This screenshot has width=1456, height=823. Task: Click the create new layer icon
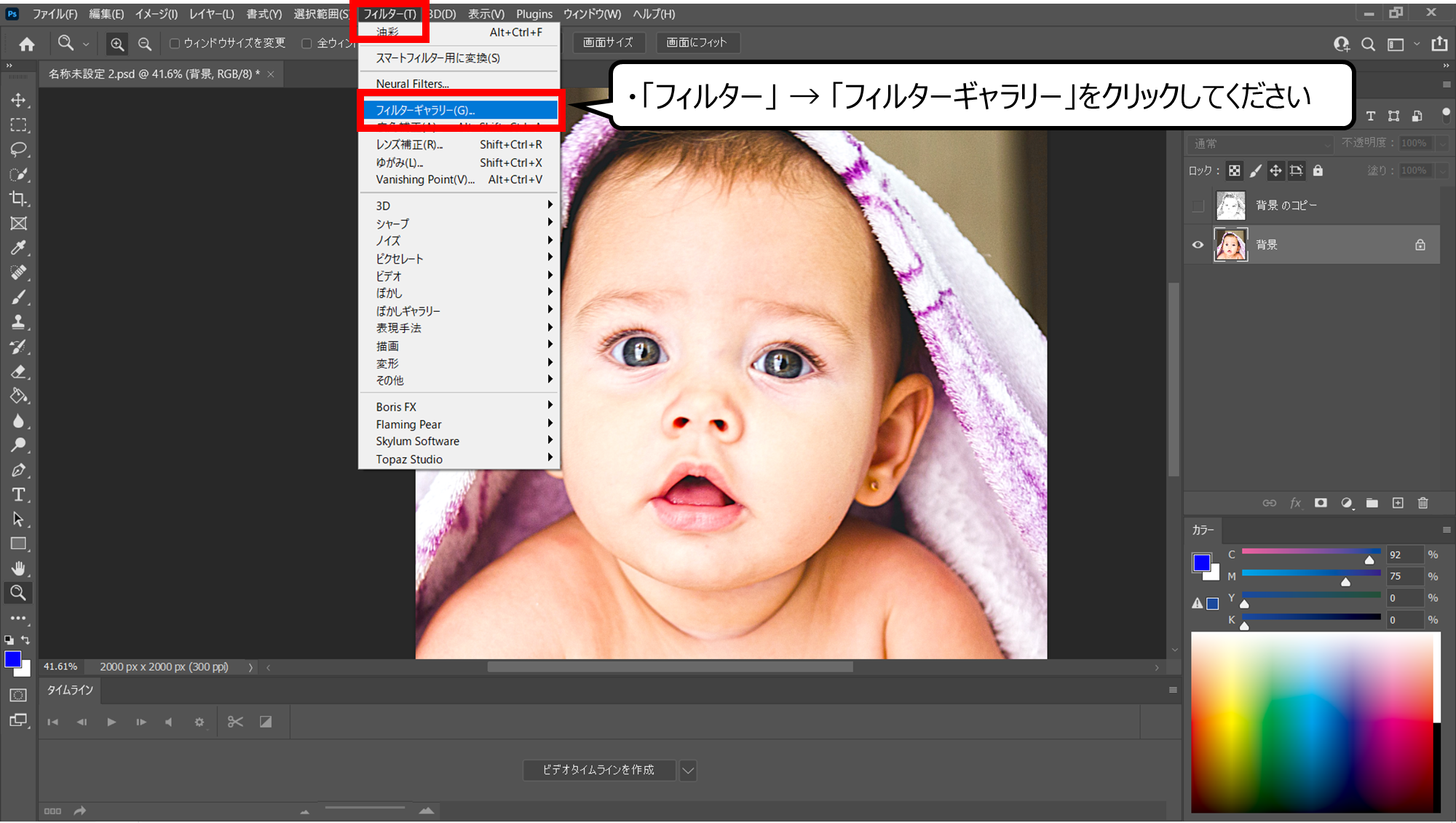pyautogui.click(x=1398, y=503)
